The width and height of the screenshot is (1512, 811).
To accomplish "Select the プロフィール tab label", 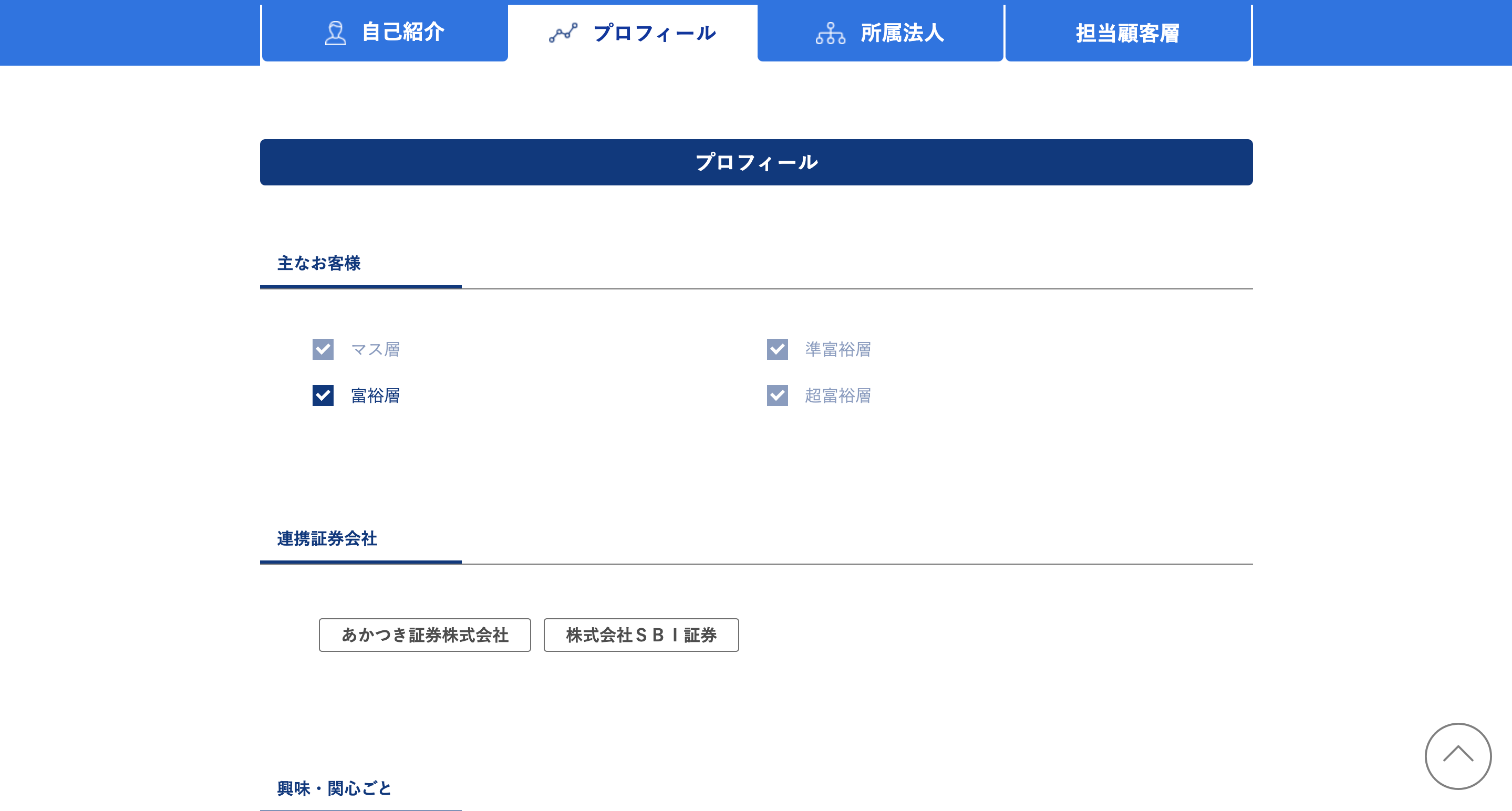I will coord(654,33).
